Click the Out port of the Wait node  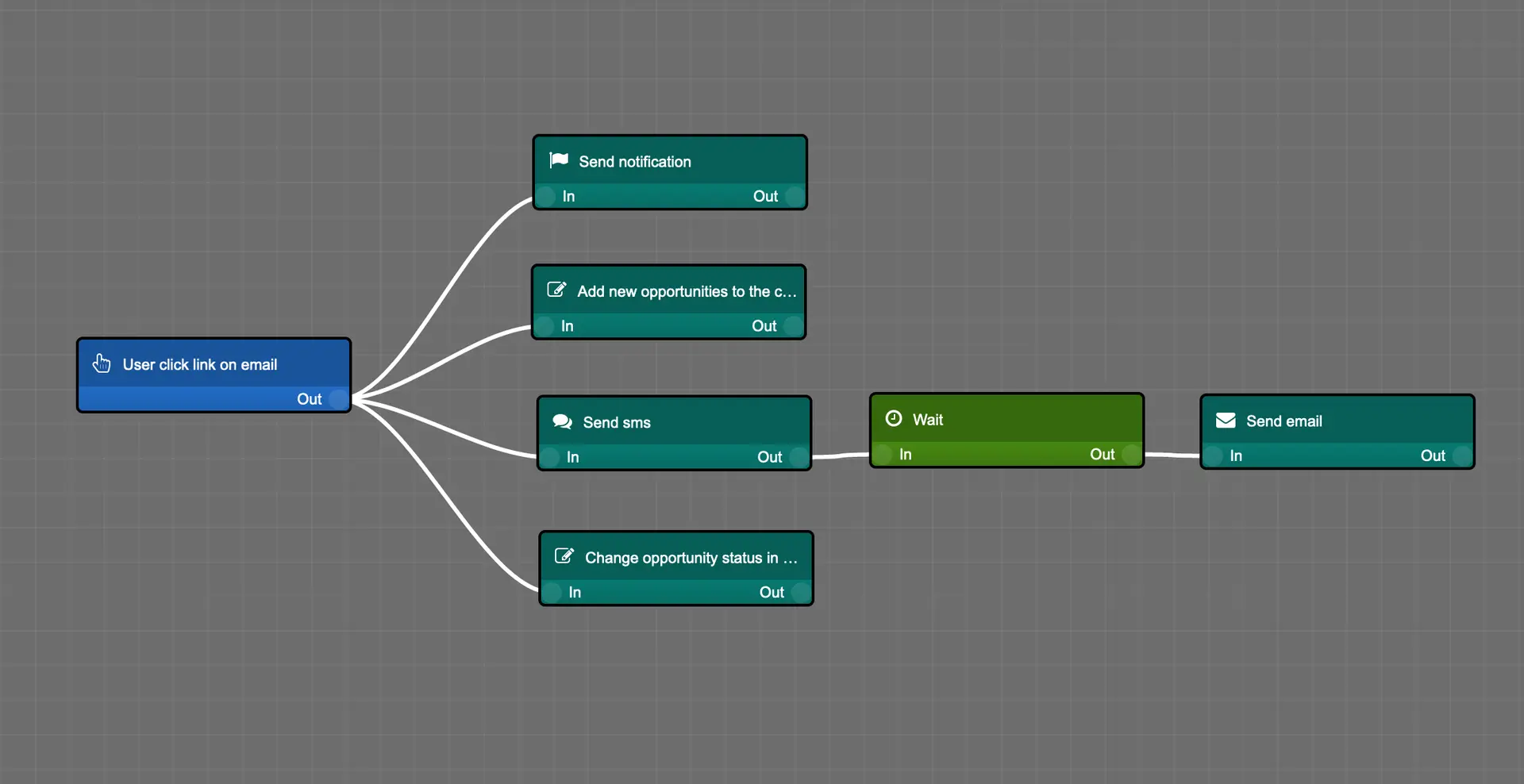click(1131, 455)
